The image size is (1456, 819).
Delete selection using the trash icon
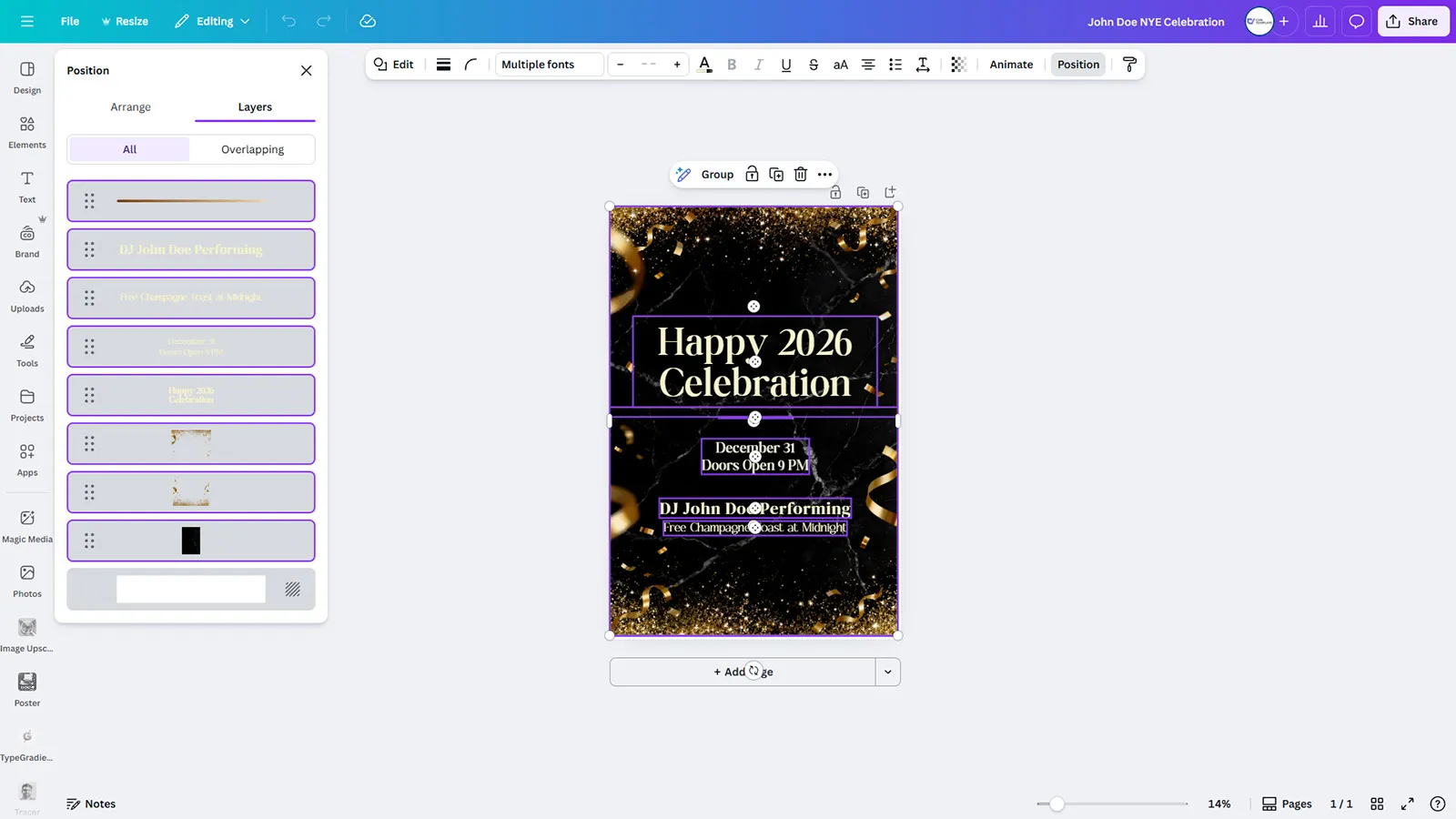(x=801, y=175)
